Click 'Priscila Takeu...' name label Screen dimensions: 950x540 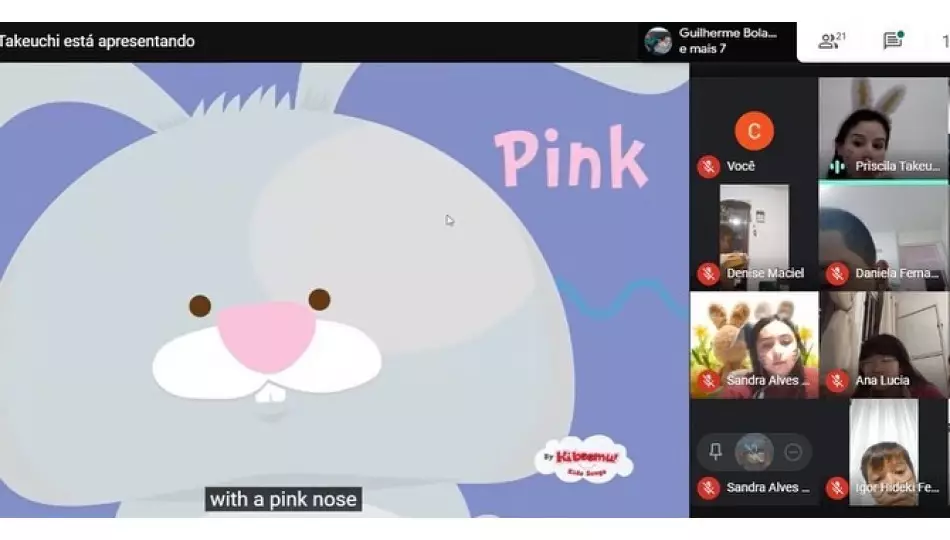coord(897,166)
